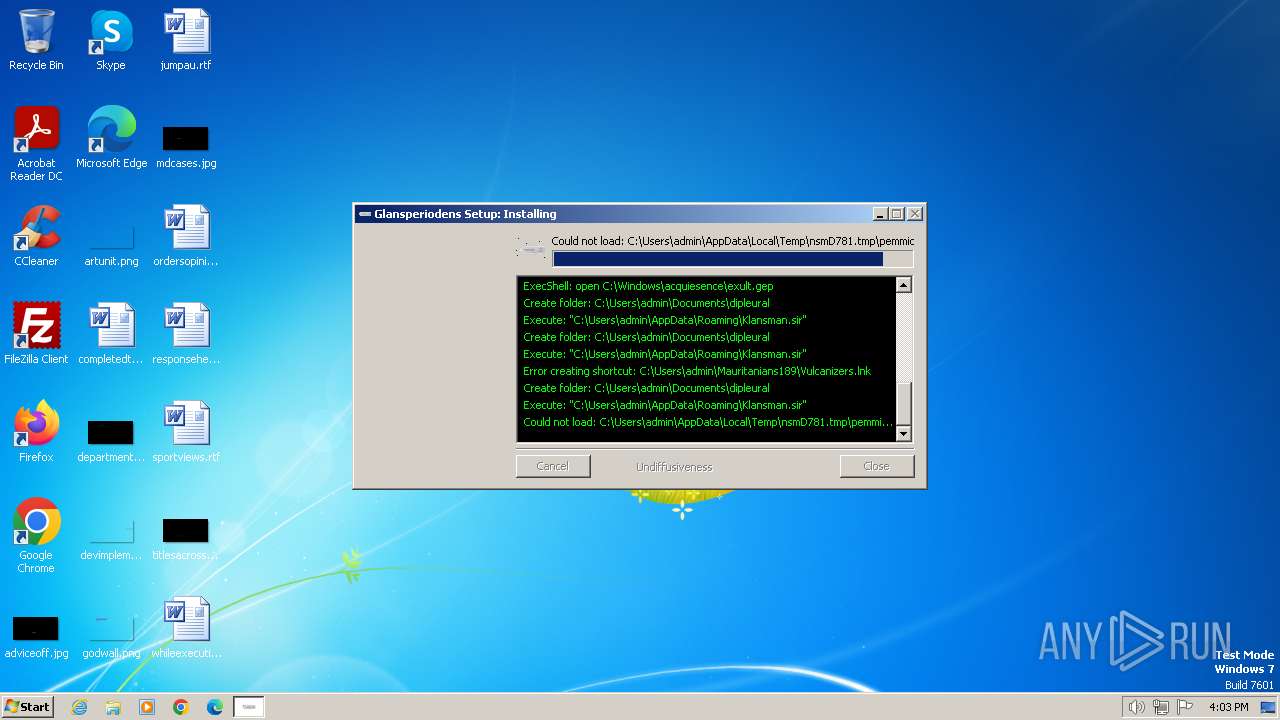The height and width of the screenshot is (720, 1280).
Task: Switch to the installer taskbar button
Action: [x=249, y=707]
